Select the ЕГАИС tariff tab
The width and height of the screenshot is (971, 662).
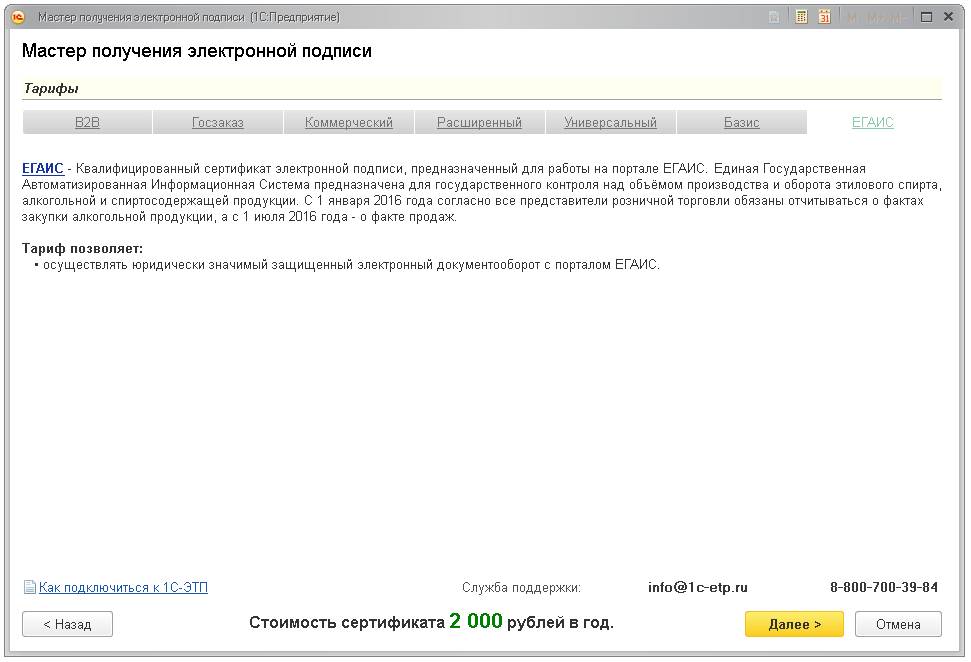[873, 123]
